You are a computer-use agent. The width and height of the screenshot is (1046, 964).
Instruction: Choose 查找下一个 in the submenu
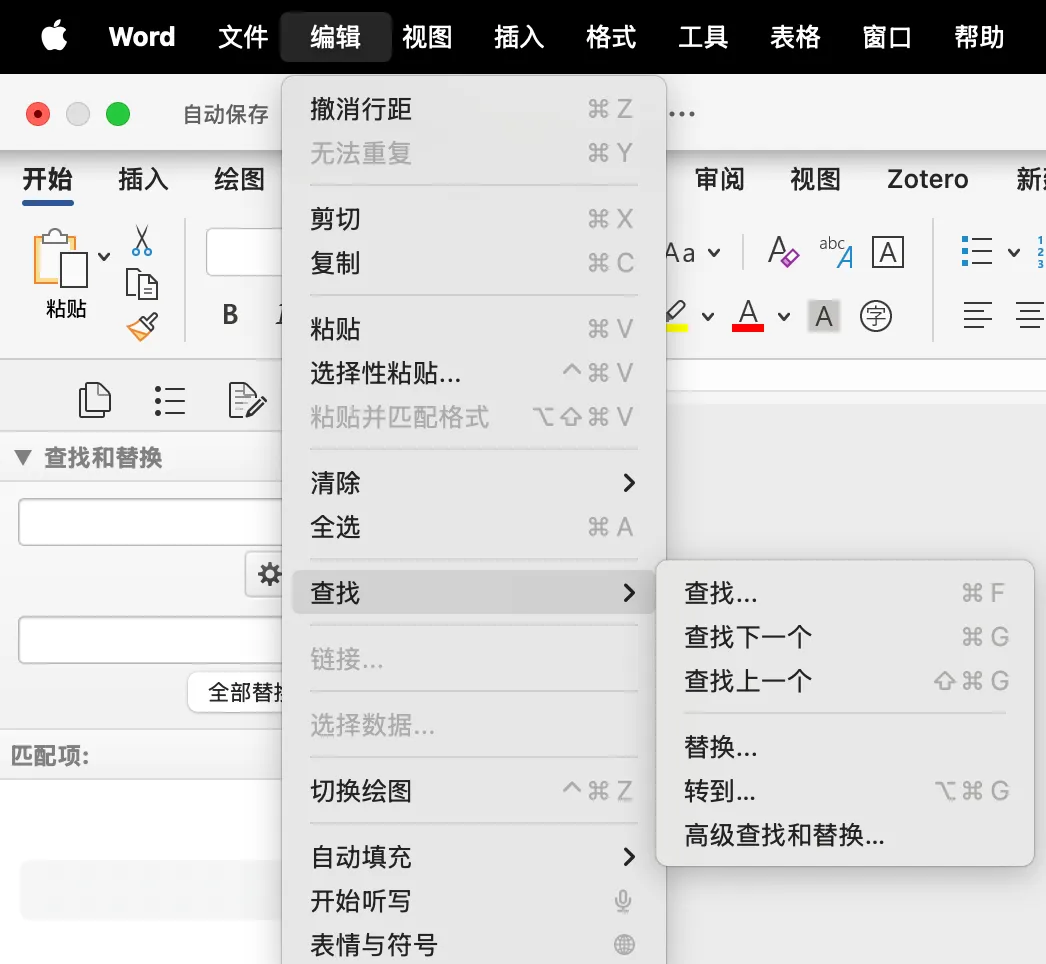point(845,636)
